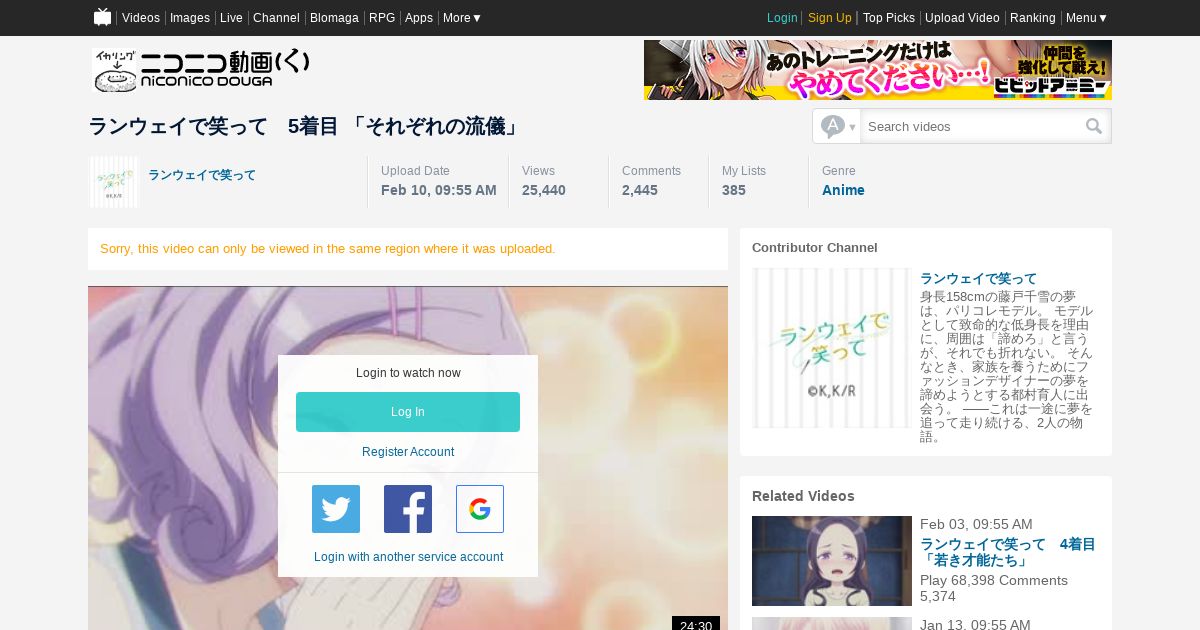Click the Comments count 2,445
The image size is (1200, 630).
click(x=640, y=190)
